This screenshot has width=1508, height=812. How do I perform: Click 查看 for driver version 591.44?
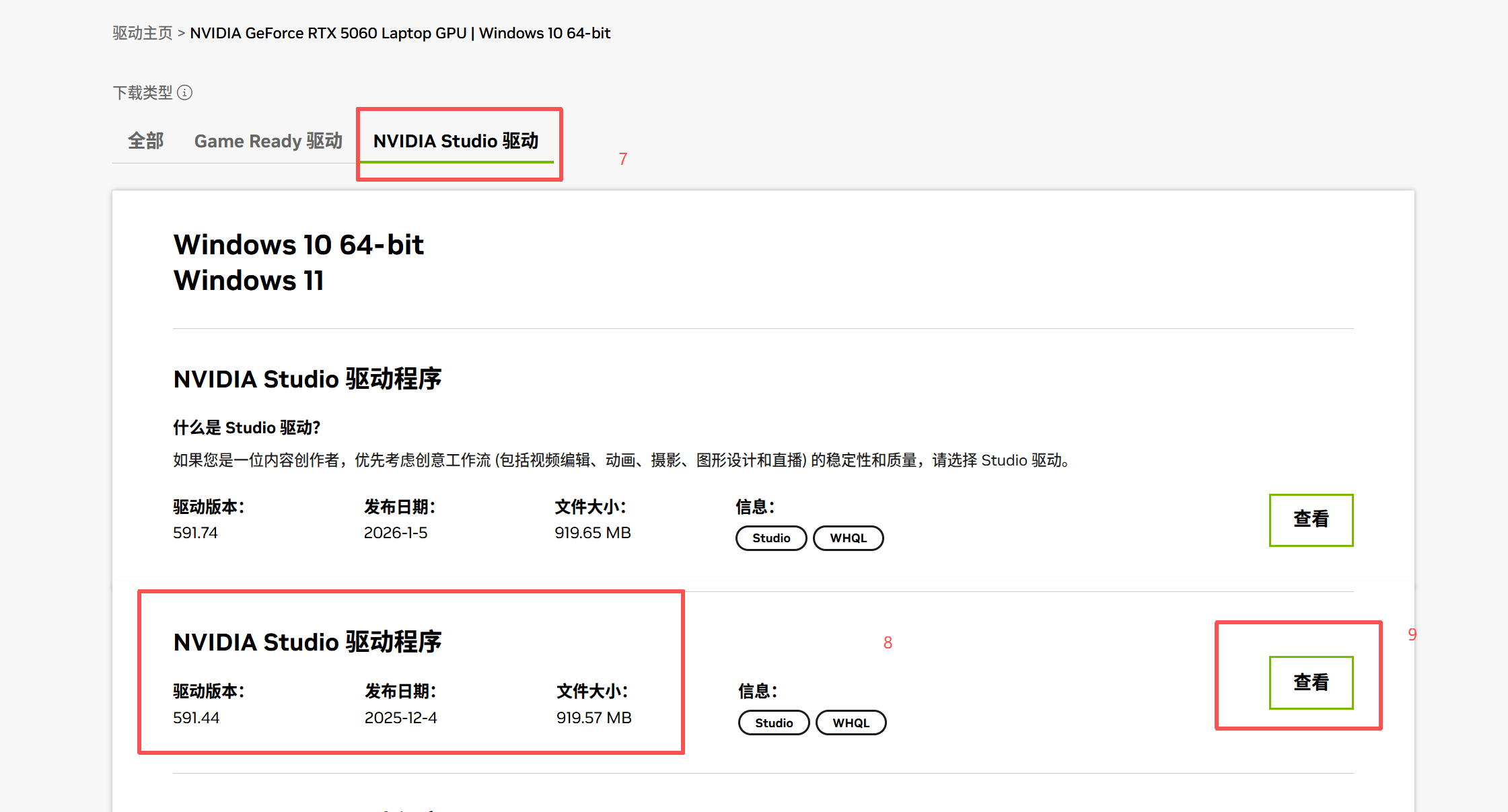[1310, 682]
